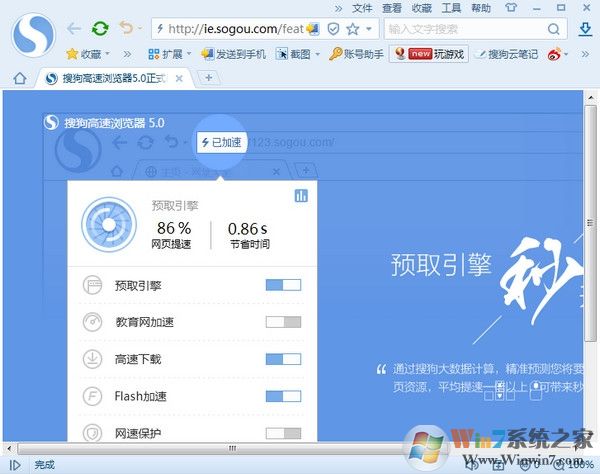Click 发送到手机 toolbar button
Image resolution: width=600 pixels, height=474 pixels.
233,54
